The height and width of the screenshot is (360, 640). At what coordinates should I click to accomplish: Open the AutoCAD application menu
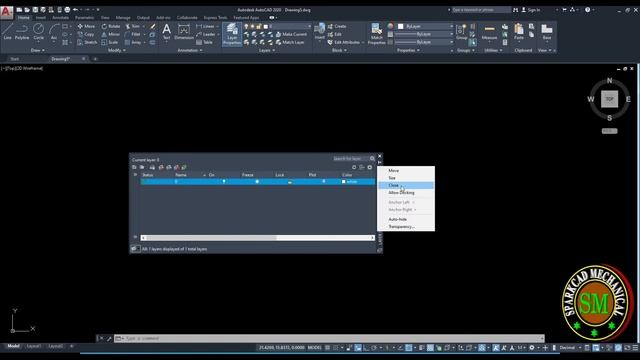pos(6,11)
